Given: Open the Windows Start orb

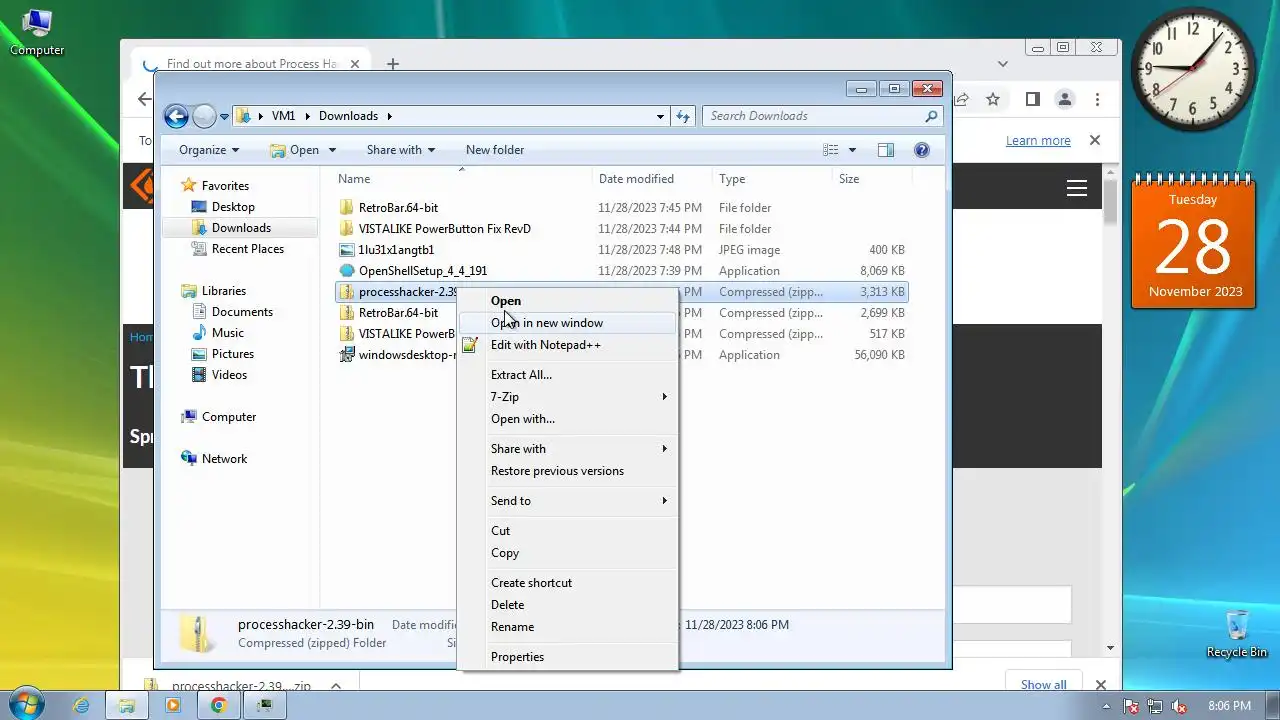Looking at the screenshot, I should 27,704.
